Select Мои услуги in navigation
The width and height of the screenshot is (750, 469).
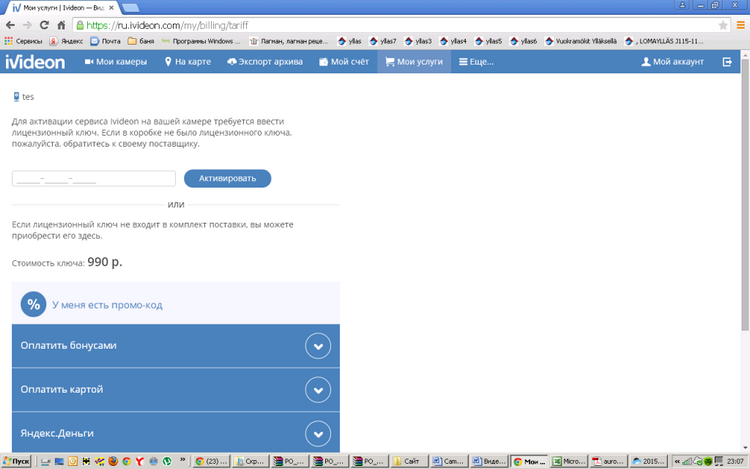(x=414, y=62)
